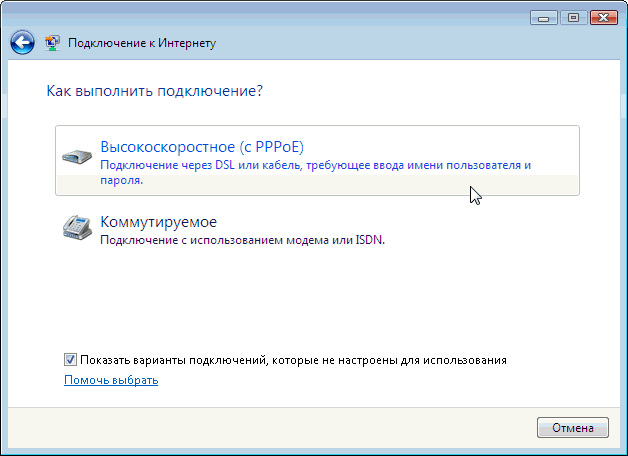Go back with the blue arrow button
Screen dimensions: 628x456
point(22,42)
